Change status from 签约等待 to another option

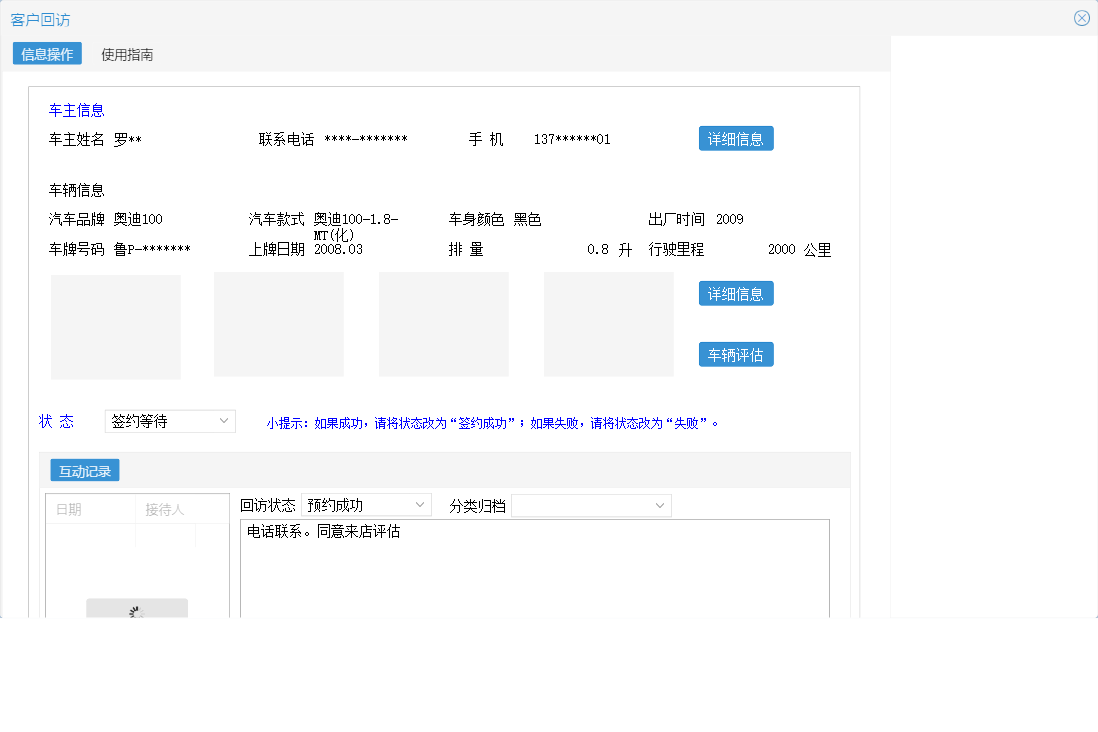[170, 421]
